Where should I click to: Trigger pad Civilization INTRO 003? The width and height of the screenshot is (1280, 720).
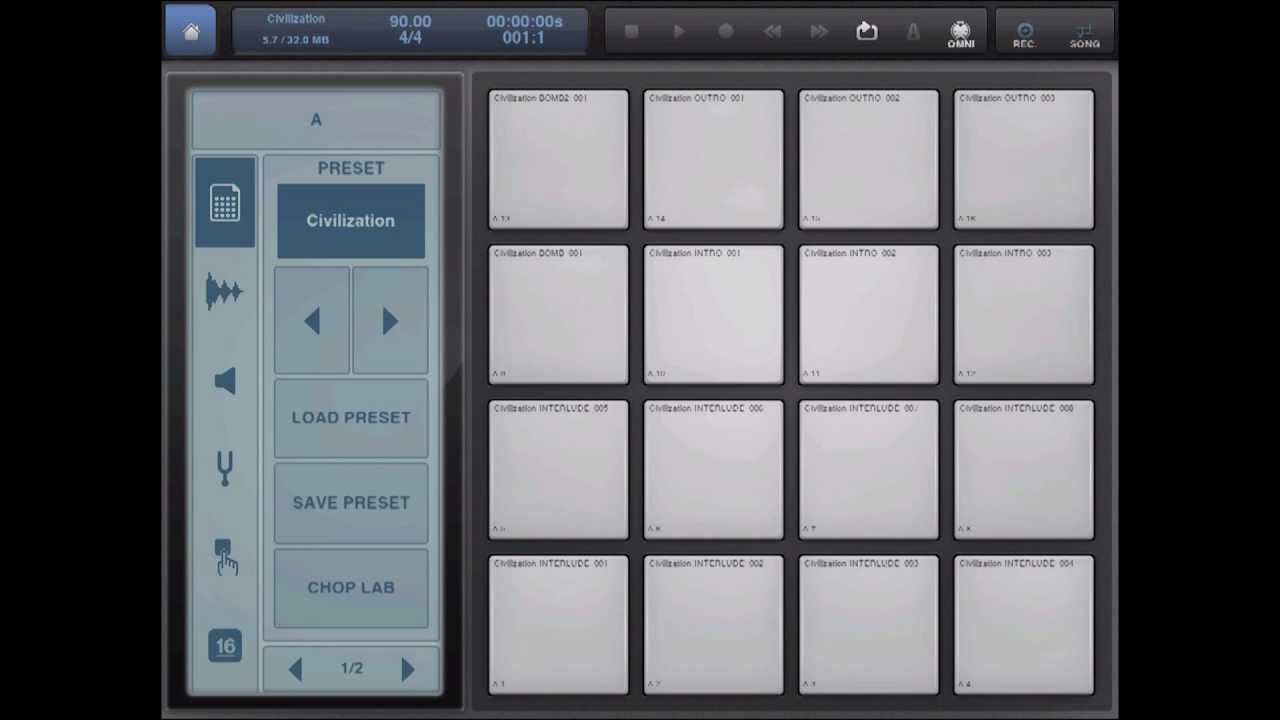click(1024, 315)
